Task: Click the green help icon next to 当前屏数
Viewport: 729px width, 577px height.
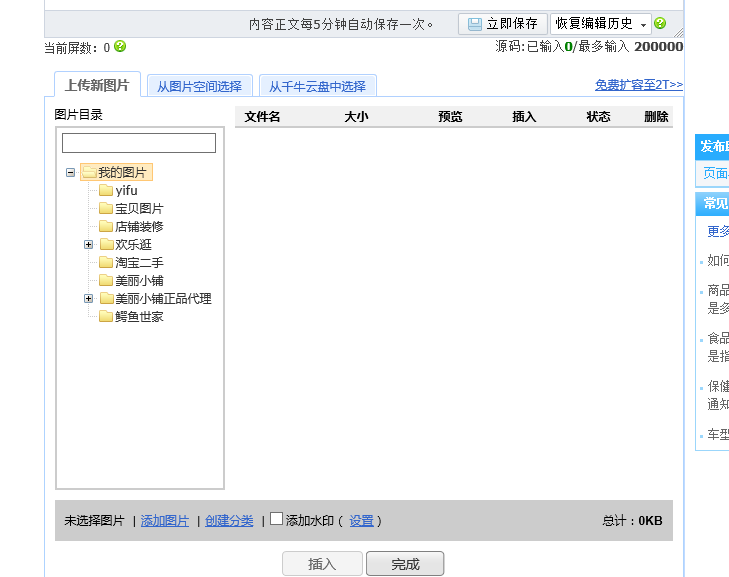Action: point(120,46)
